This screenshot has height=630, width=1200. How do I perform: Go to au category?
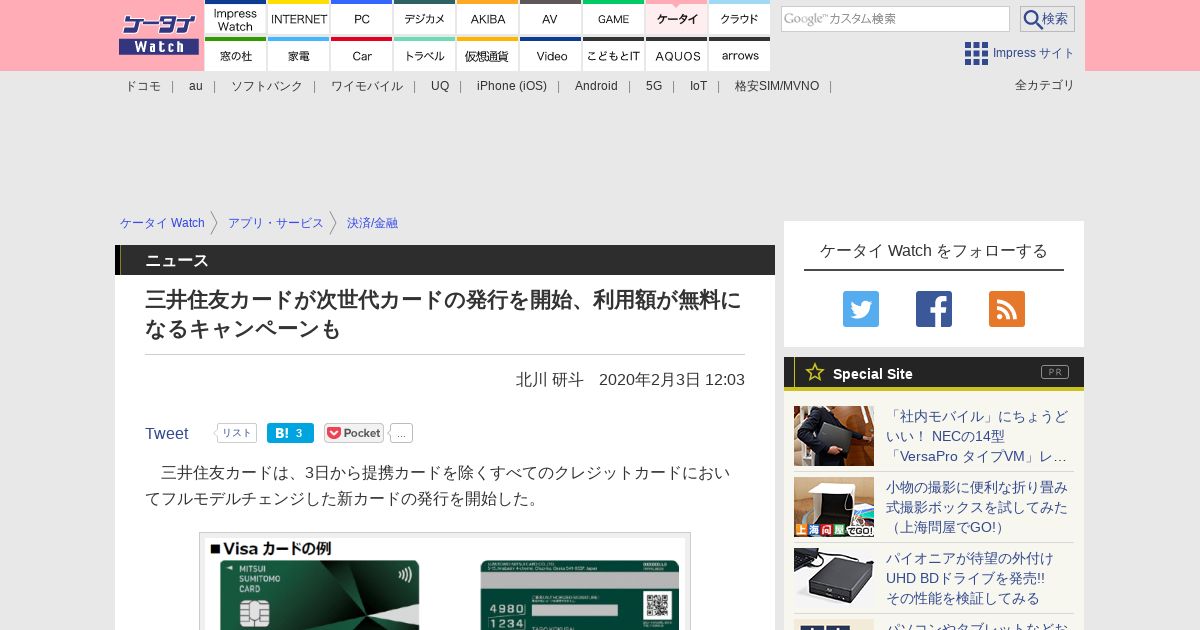pyautogui.click(x=196, y=86)
